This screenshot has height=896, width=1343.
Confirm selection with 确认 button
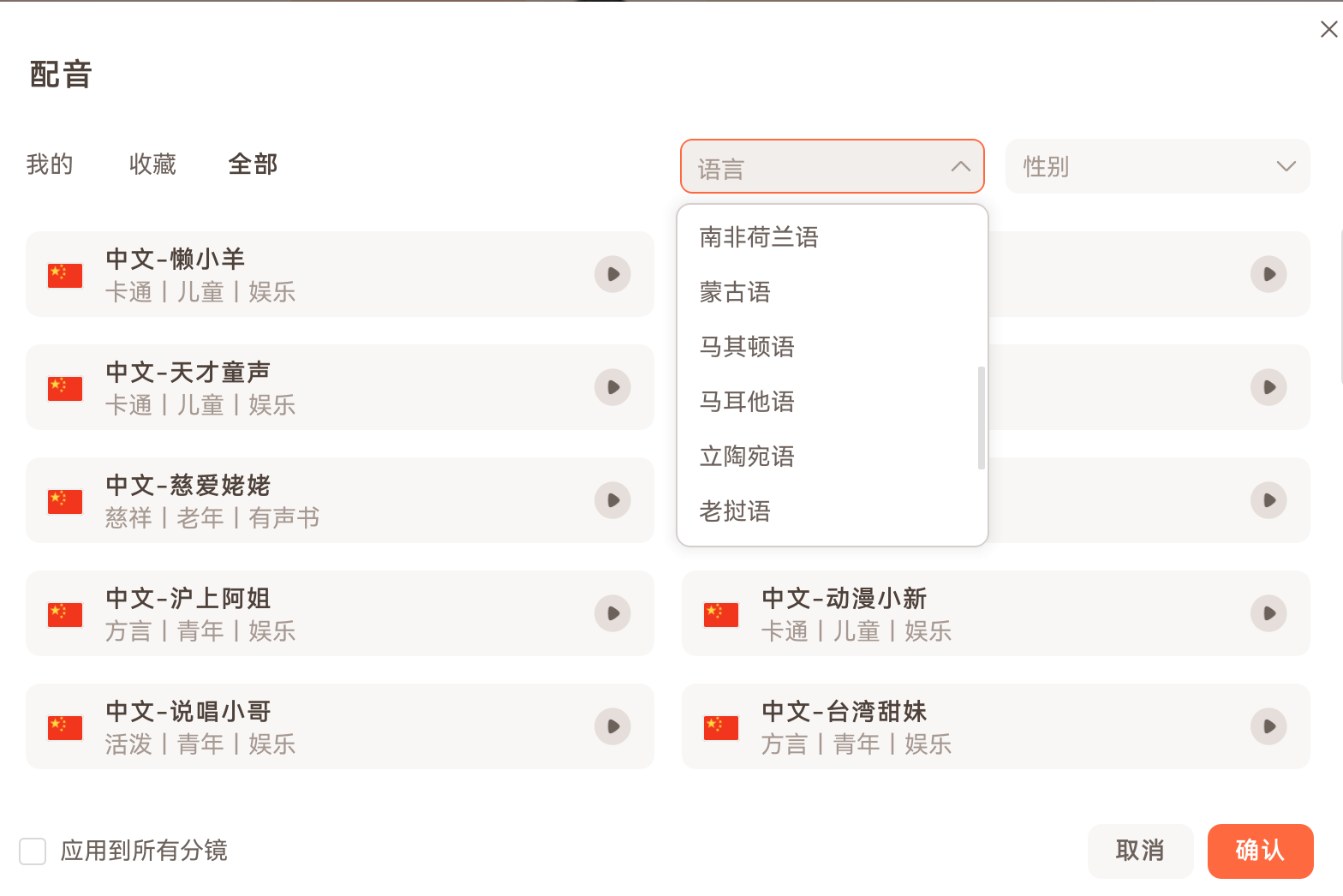[1260, 851]
